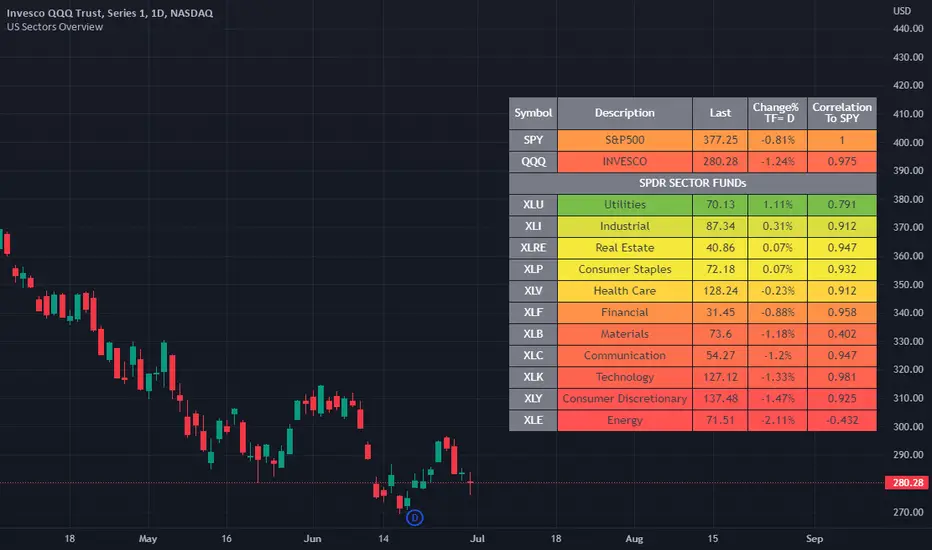
Task: Click Financial change value -0.88%
Action: click(x=777, y=312)
